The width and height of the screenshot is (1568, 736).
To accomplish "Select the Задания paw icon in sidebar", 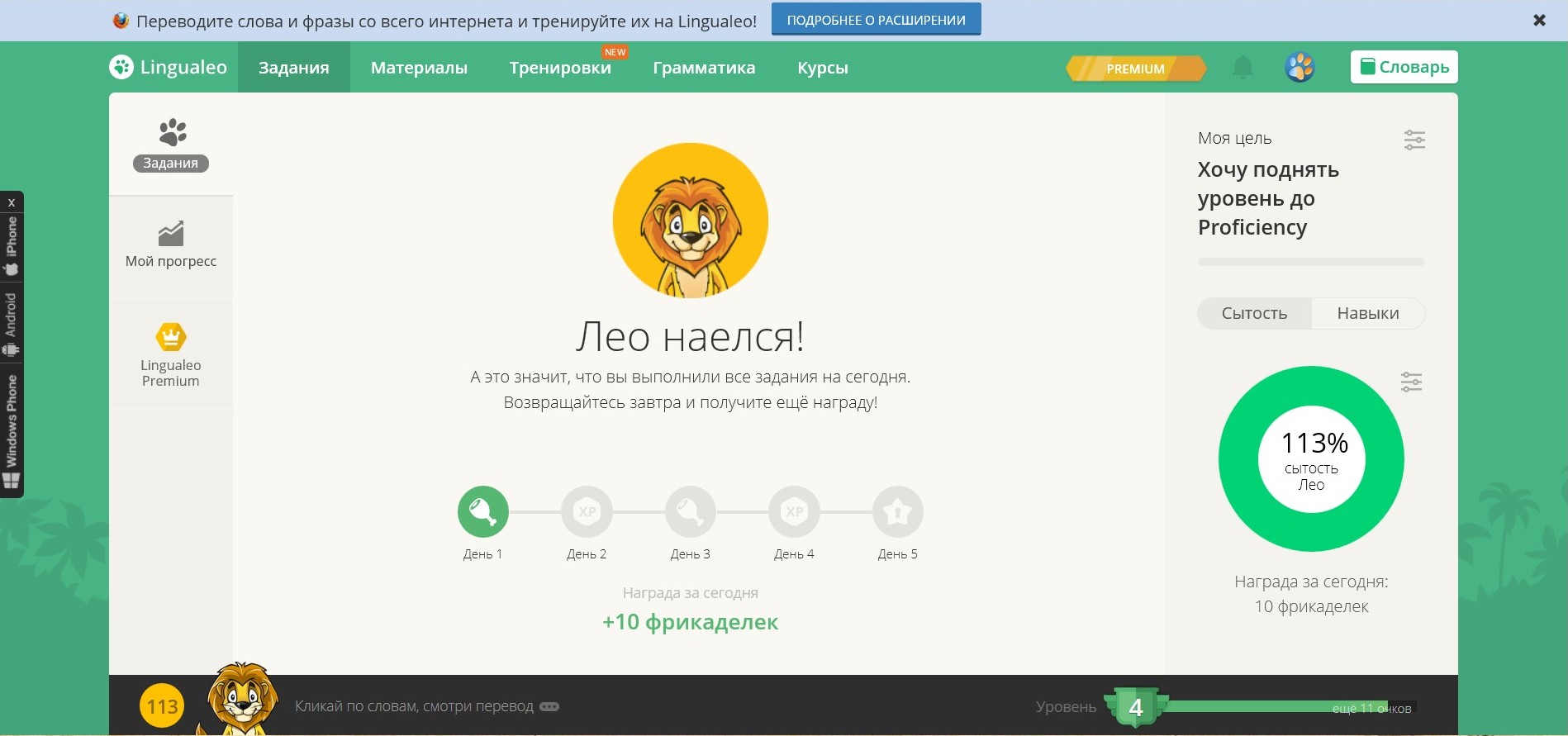I will click(172, 132).
